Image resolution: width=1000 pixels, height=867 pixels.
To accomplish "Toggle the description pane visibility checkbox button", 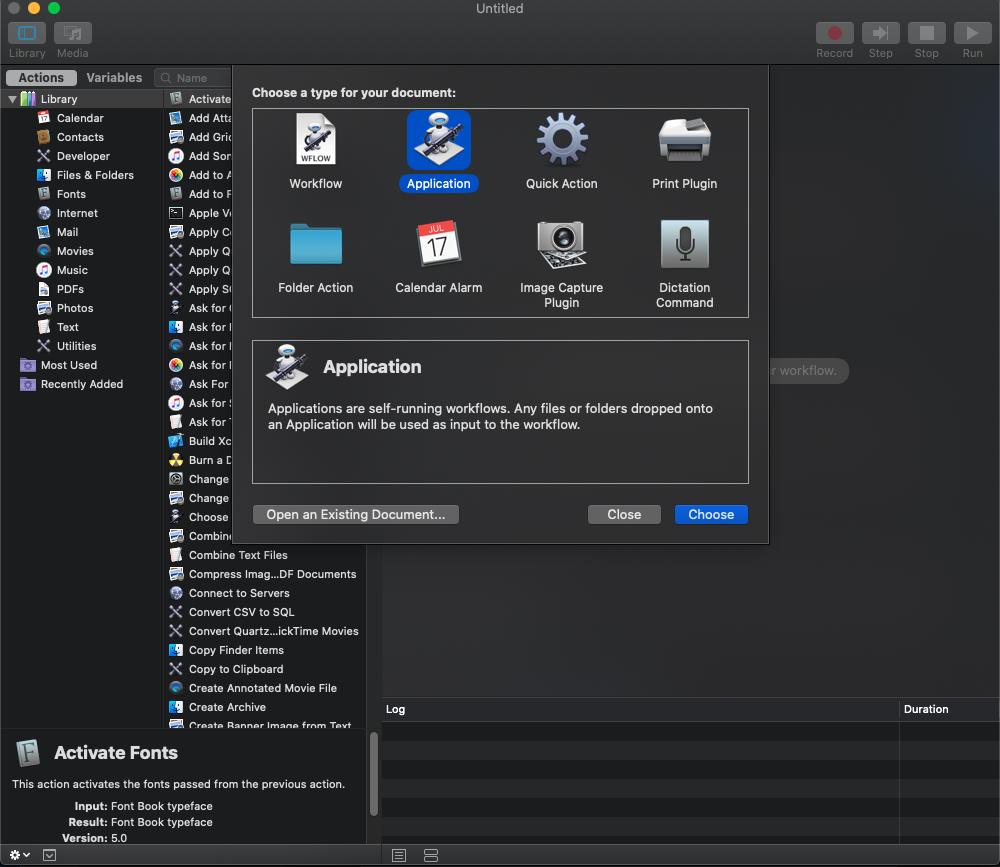I will coord(50,855).
